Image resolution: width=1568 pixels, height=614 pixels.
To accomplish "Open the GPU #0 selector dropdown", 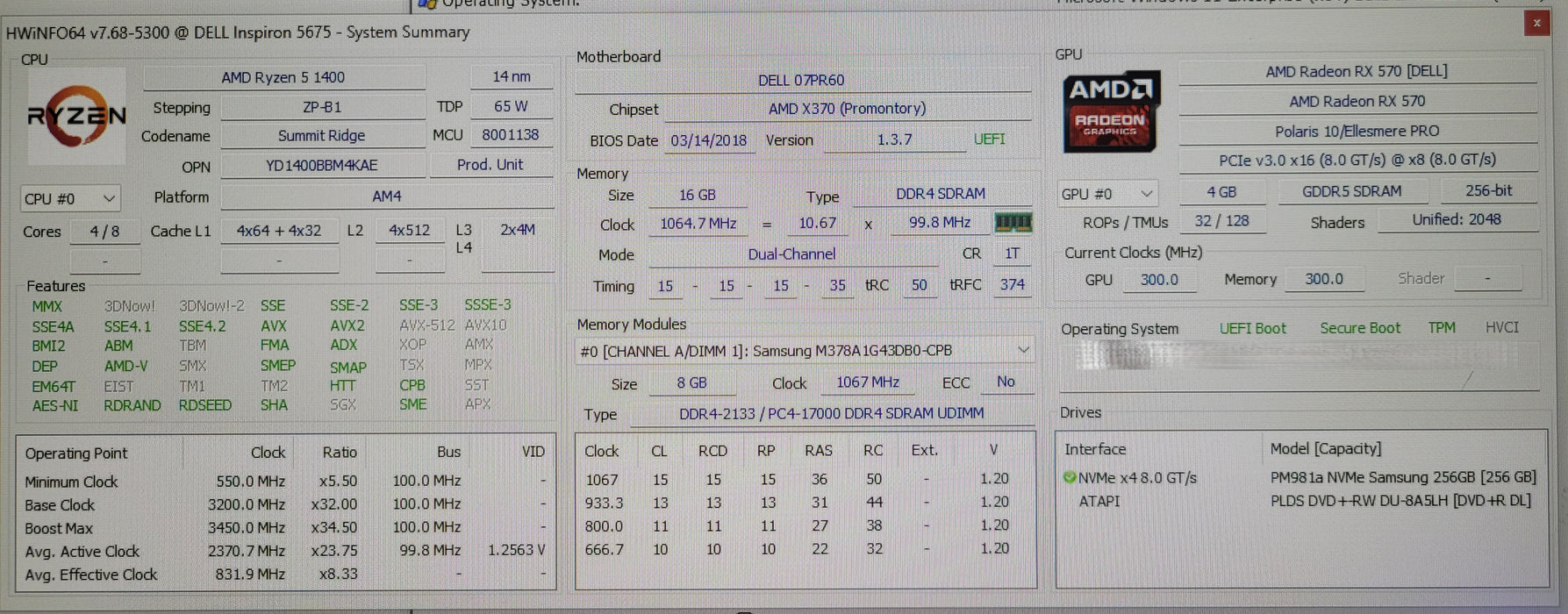I will [1107, 194].
